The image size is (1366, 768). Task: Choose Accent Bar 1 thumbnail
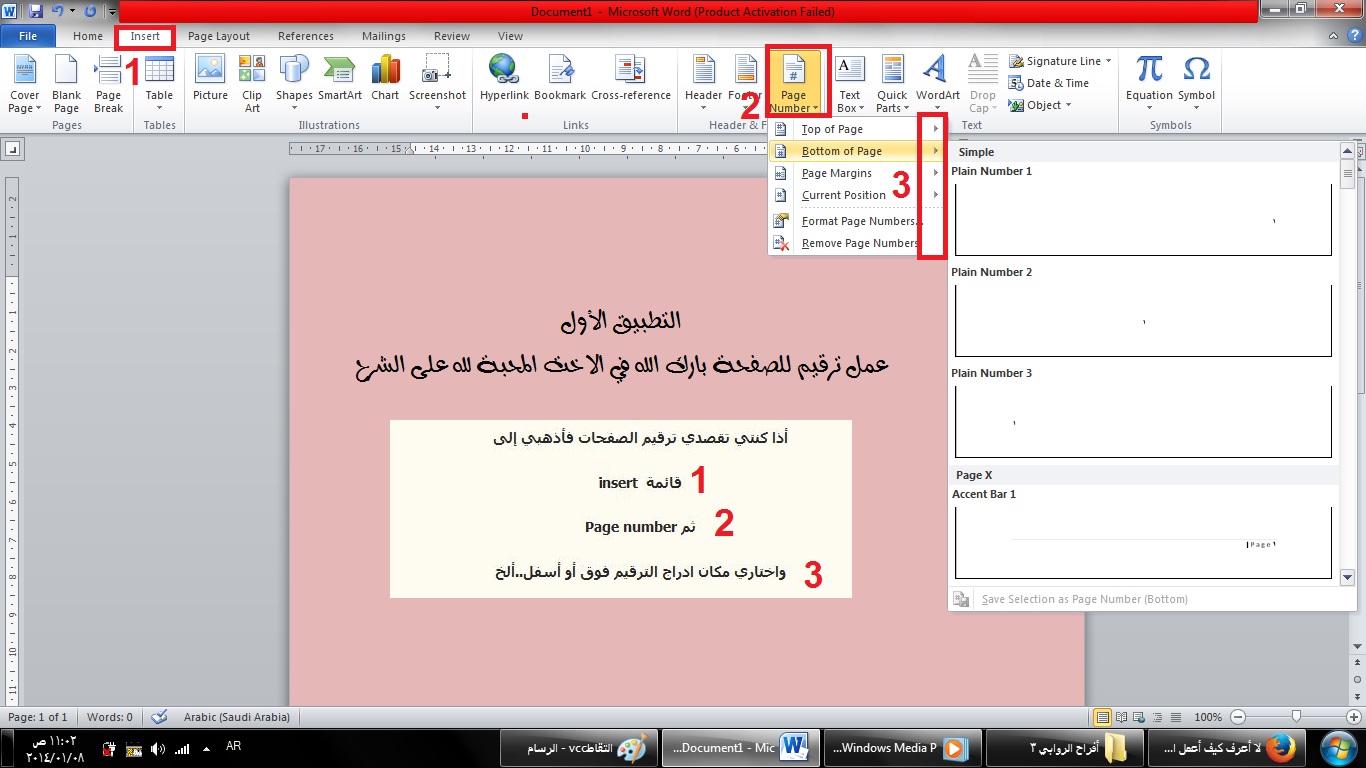point(1143,542)
